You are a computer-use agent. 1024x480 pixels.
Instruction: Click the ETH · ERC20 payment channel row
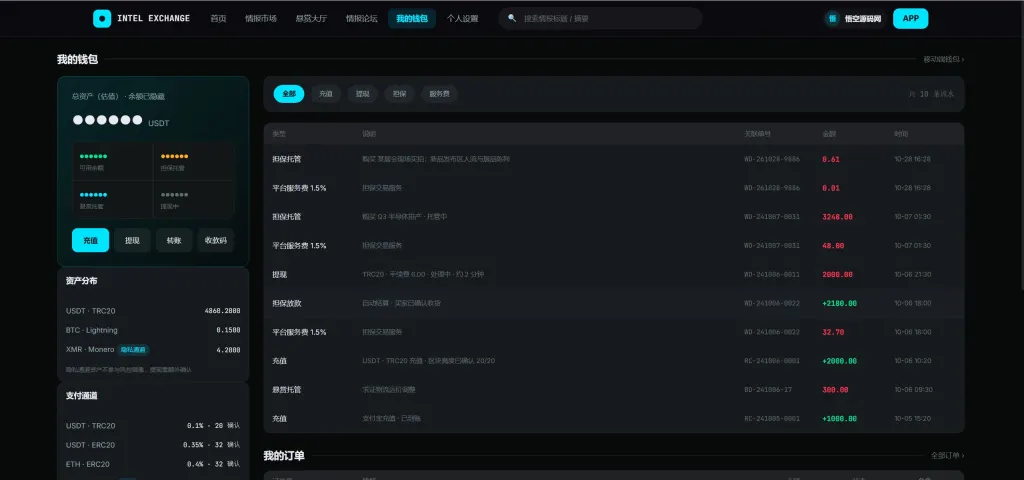(x=153, y=464)
